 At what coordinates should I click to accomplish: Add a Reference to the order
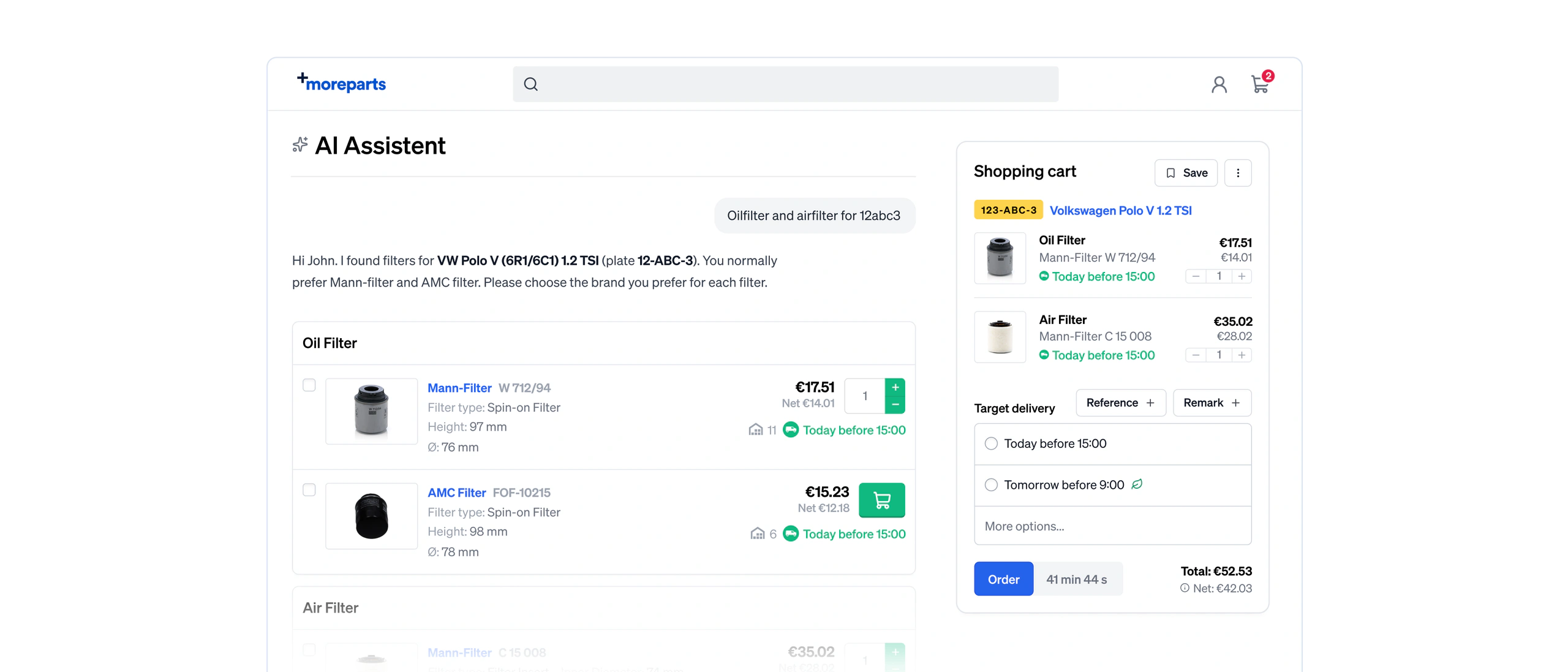coord(1120,403)
